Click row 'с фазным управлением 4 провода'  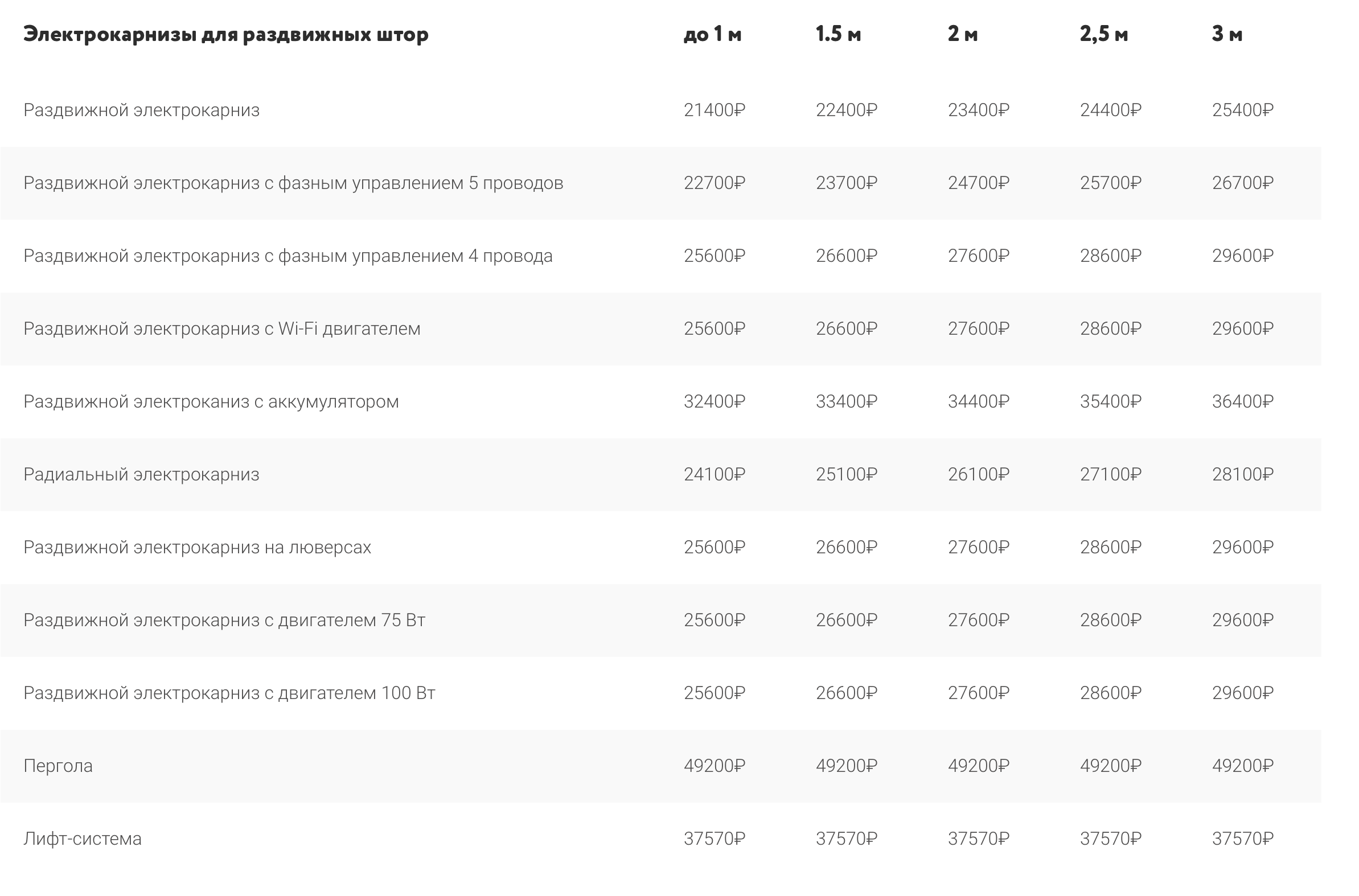pos(660,256)
